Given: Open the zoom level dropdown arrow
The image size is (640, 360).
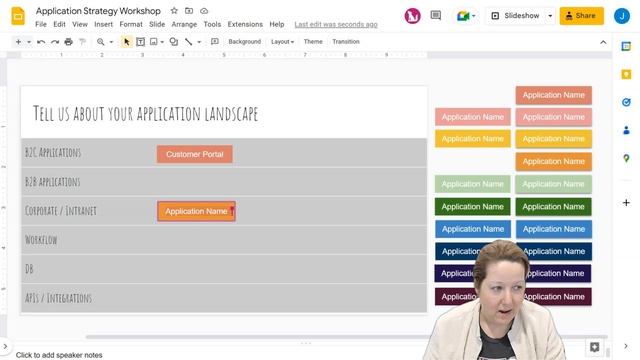Looking at the screenshot, I should tap(111, 42).
